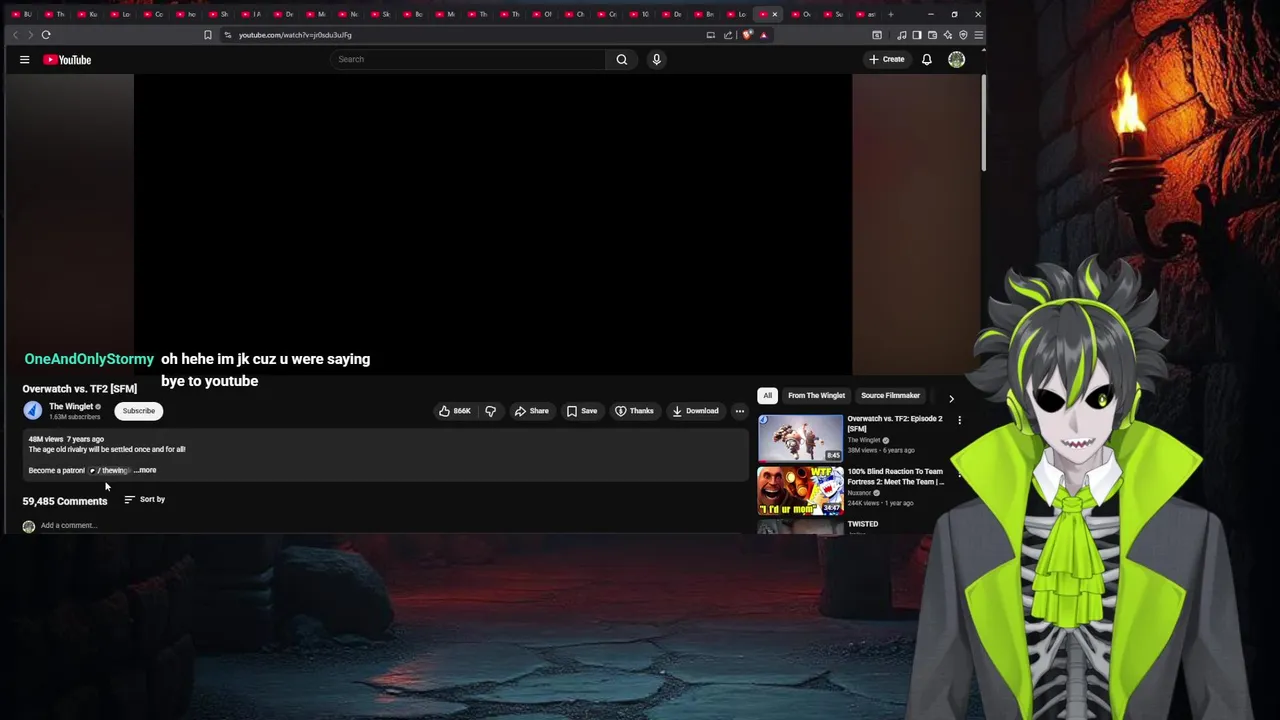Open the Brave shields lion icon
Image resolution: width=1280 pixels, height=720 pixels.
coord(747,35)
